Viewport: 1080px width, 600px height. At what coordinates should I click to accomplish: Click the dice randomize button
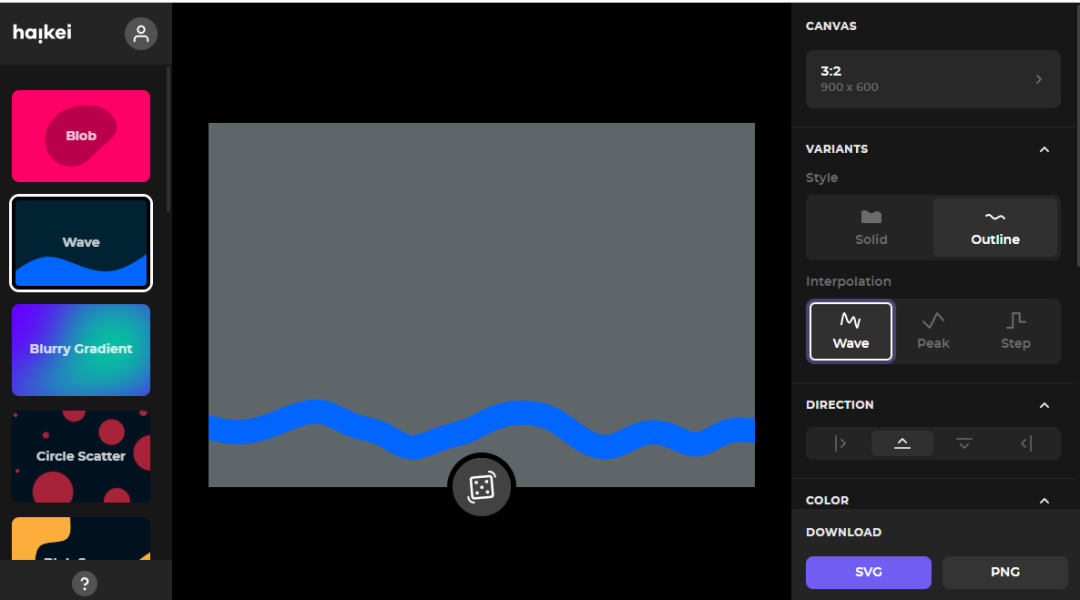[481, 487]
